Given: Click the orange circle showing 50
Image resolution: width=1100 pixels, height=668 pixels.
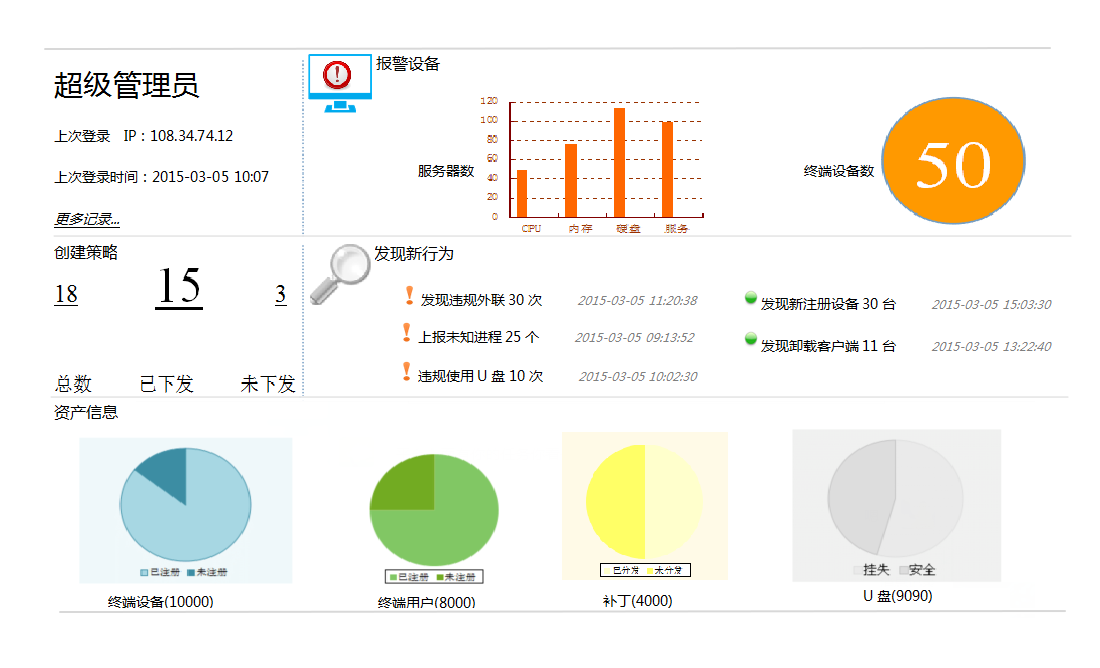Looking at the screenshot, I should [x=953, y=162].
